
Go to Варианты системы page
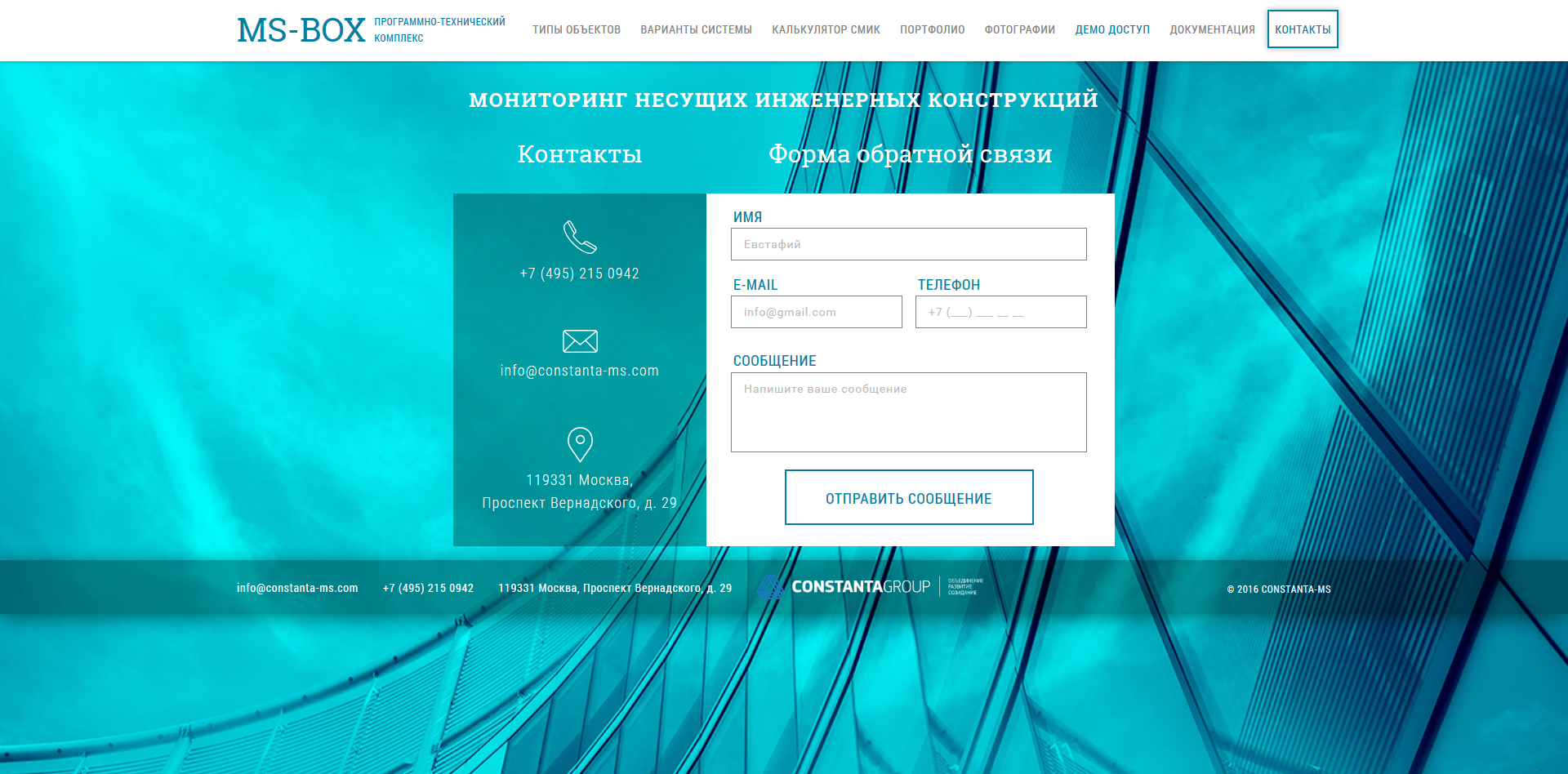[x=696, y=30]
